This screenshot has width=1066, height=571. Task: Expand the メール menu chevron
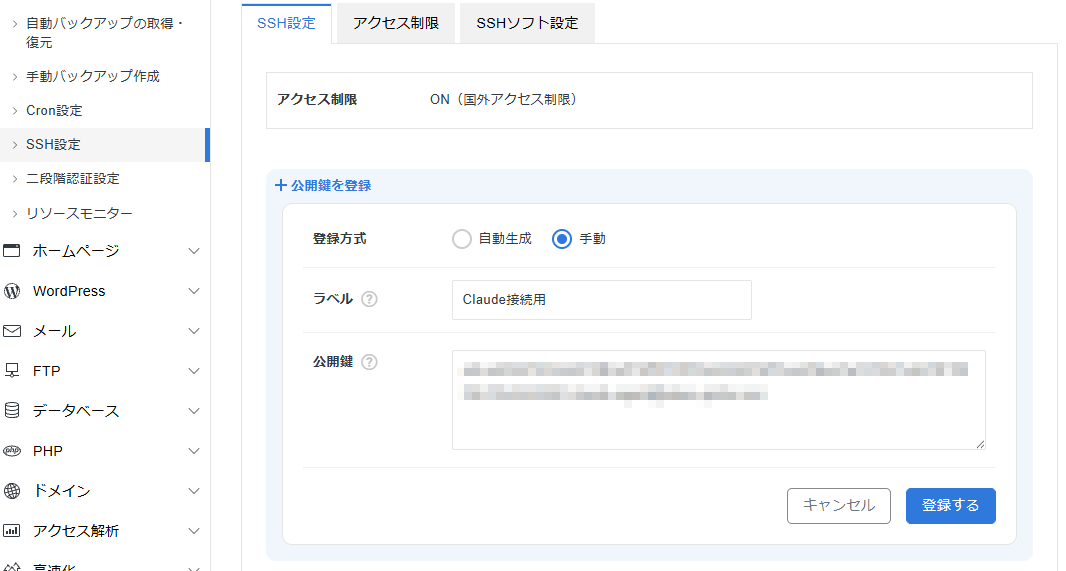[x=194, y=331]
